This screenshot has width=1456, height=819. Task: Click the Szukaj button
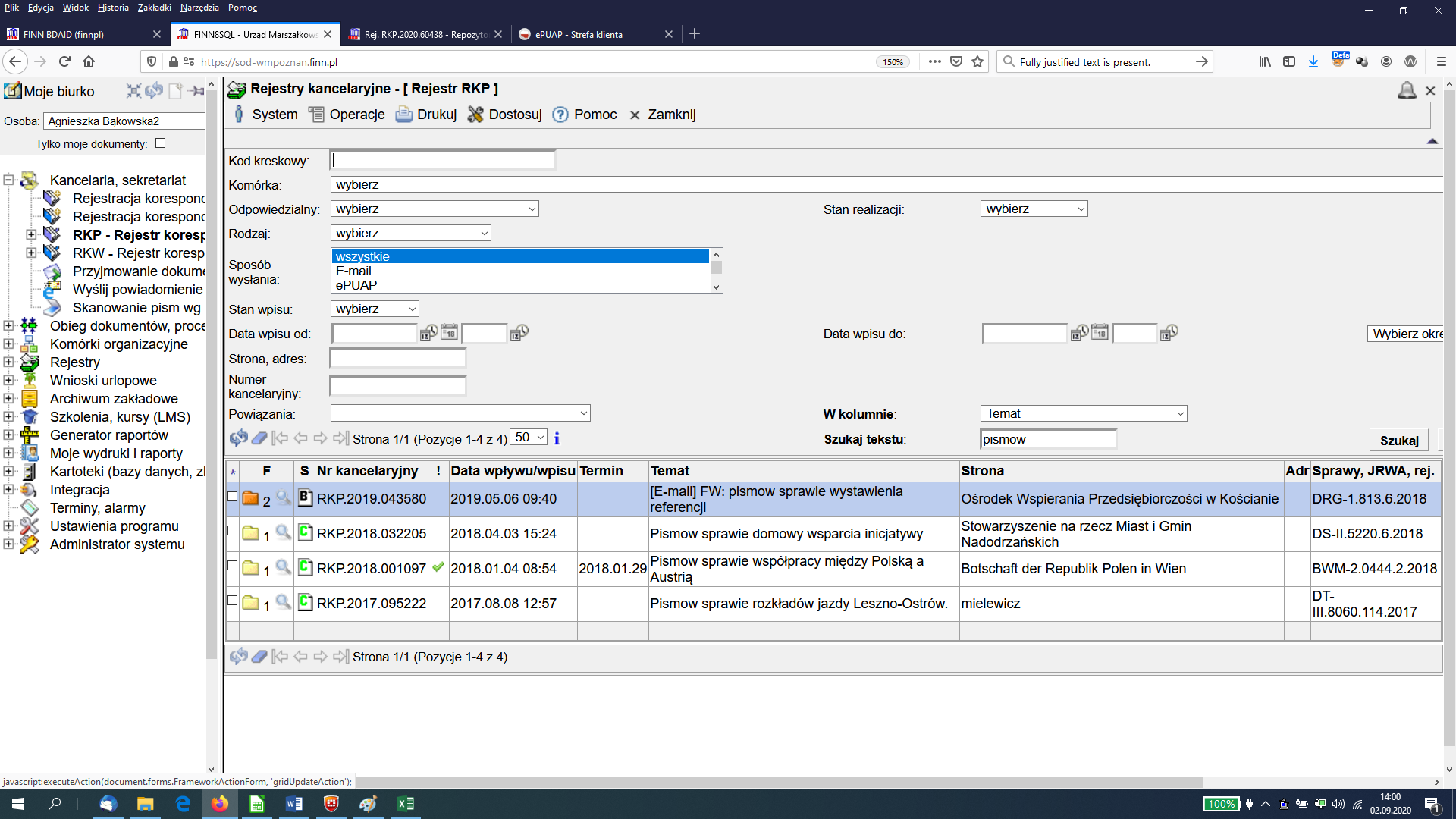coord(1398,441)
